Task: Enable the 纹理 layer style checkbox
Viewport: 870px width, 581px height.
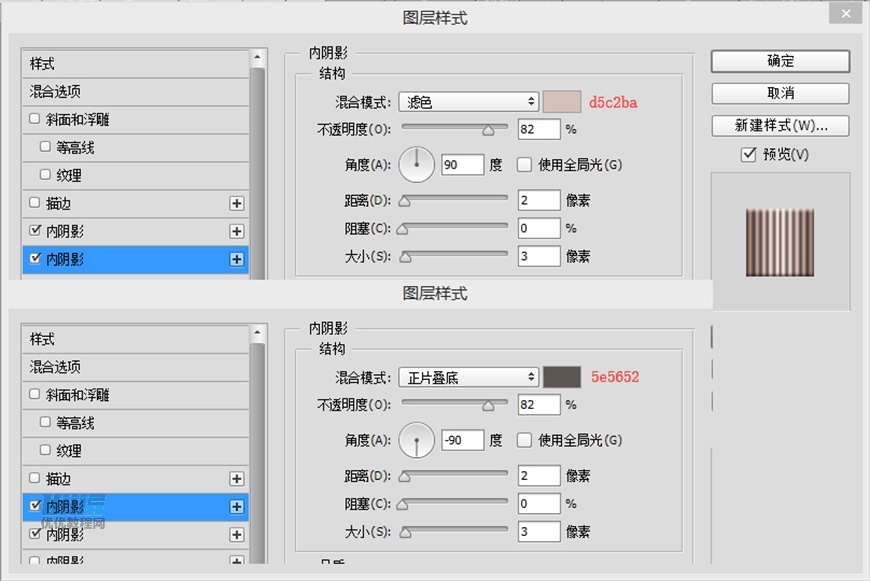Action: (45, 174)
